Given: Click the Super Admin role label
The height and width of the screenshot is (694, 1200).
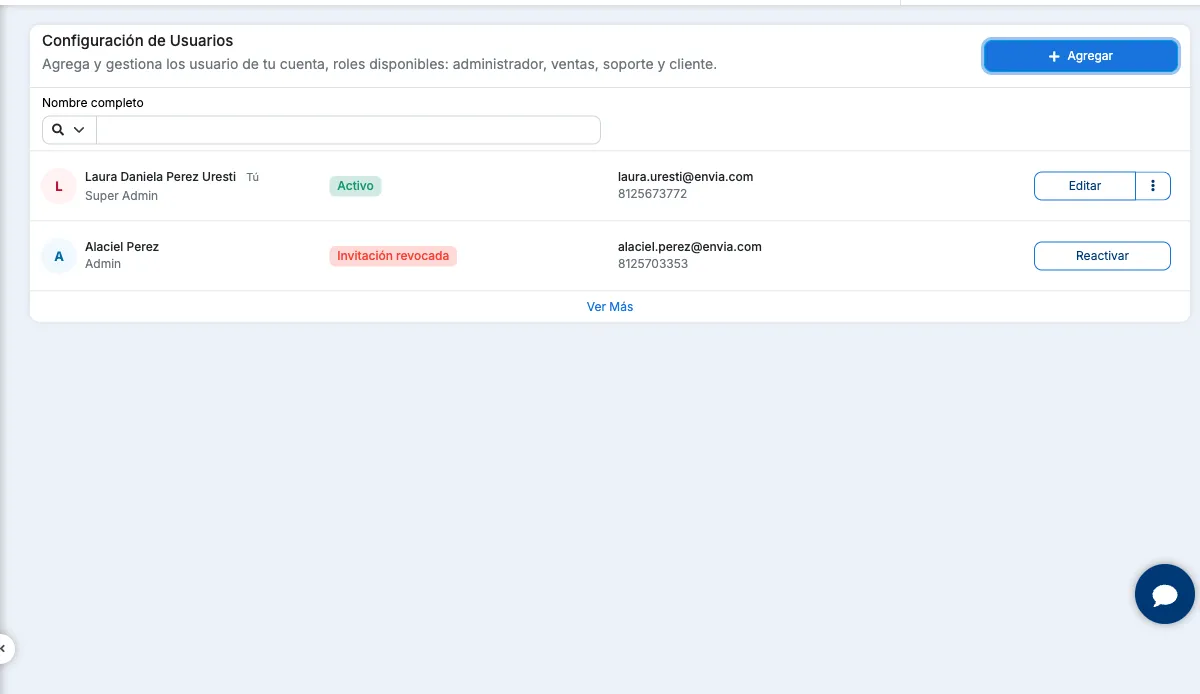Looking at the screenshot, I should pos(121,196).
